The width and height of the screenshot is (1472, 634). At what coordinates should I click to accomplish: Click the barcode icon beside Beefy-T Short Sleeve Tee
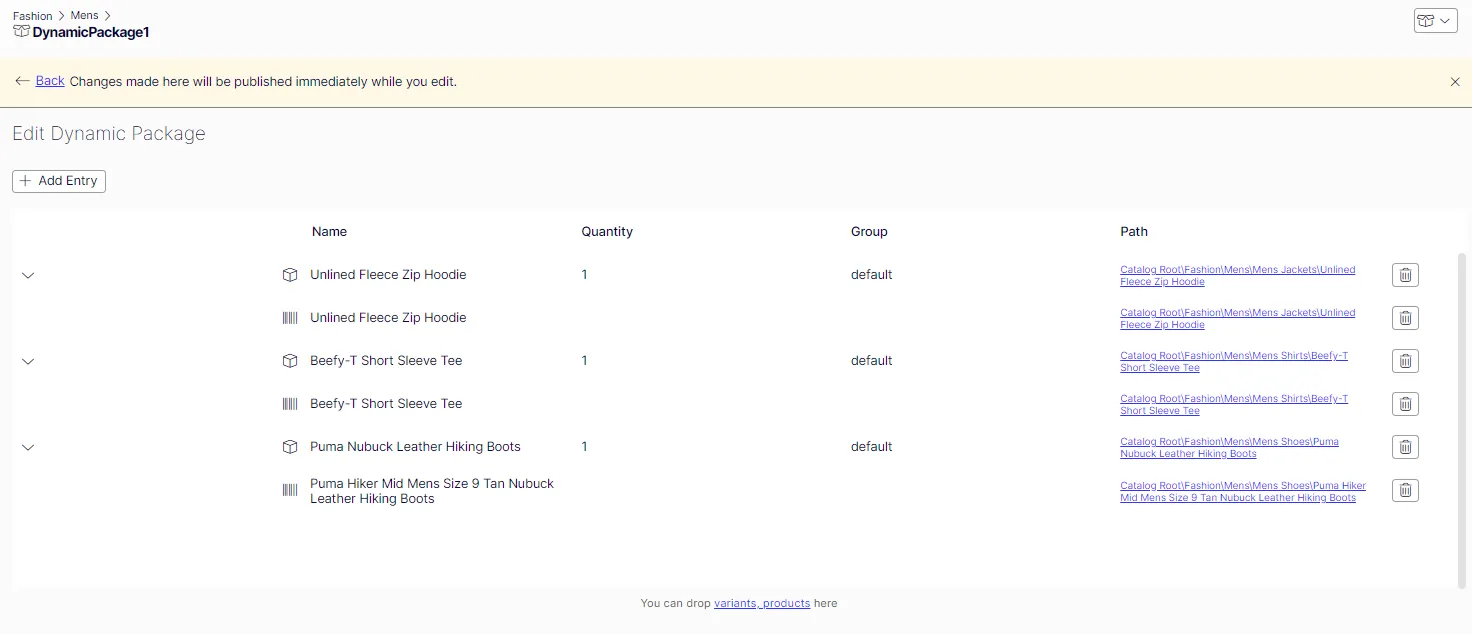point(290,404)
